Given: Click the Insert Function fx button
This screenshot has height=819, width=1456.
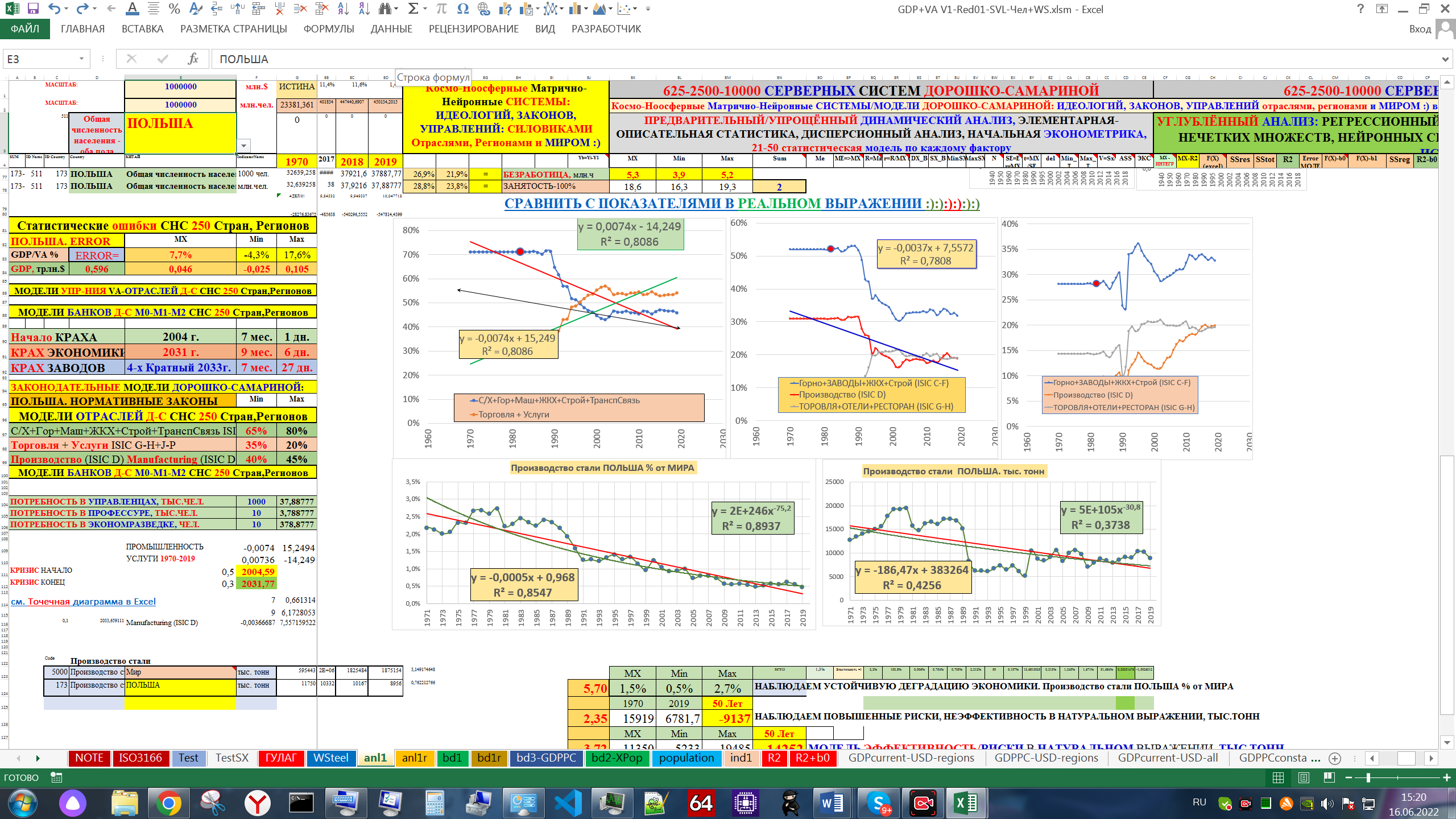Looking at the screenshot, I should (193, 59).
